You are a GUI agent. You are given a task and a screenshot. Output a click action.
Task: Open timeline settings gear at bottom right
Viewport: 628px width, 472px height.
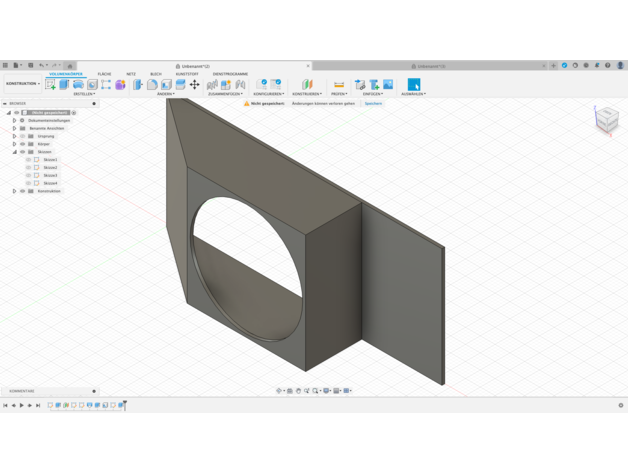(620, 405)
